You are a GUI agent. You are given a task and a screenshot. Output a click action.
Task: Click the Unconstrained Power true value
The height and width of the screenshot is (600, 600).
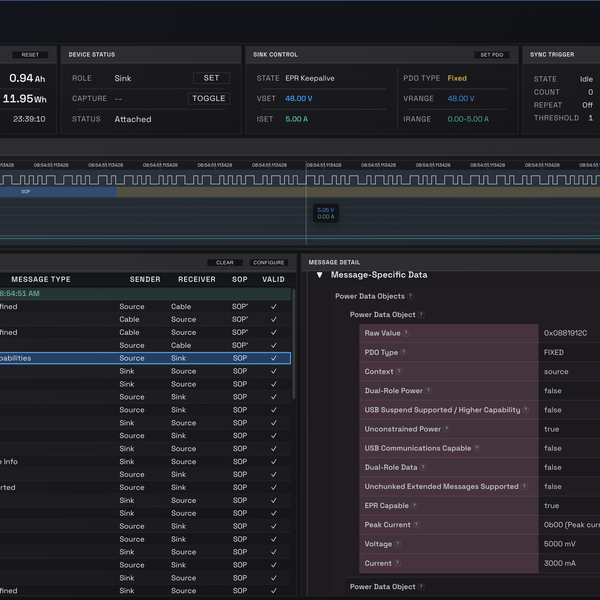click(551, 429)
